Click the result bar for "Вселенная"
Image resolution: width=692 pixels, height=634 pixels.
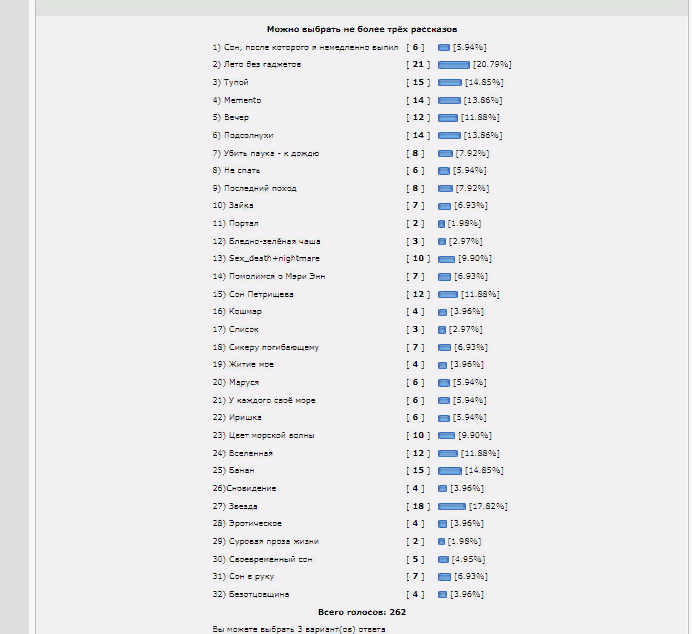coord(447,453)
